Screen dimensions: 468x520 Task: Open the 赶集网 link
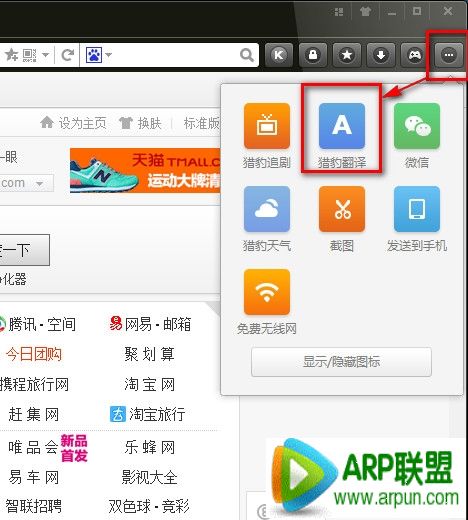[34, 415]
